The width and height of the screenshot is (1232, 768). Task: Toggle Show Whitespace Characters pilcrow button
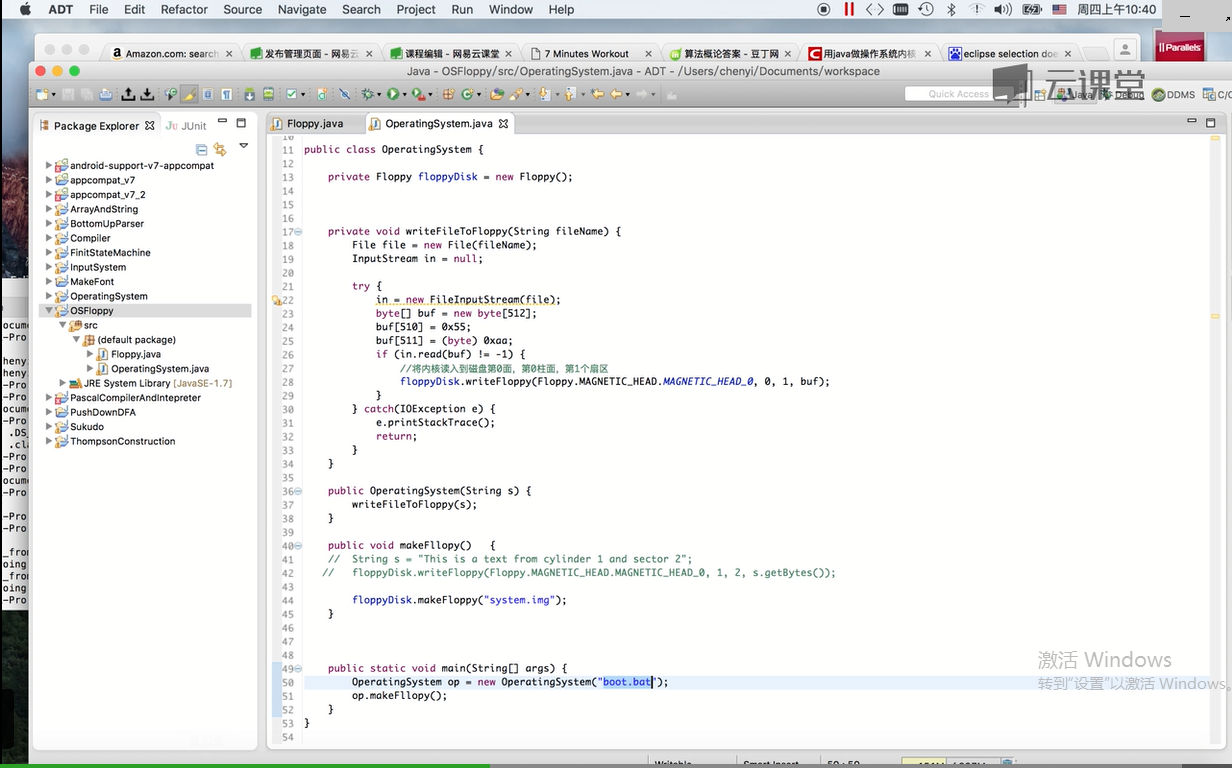pyautogui.click(x=227, y=94)
